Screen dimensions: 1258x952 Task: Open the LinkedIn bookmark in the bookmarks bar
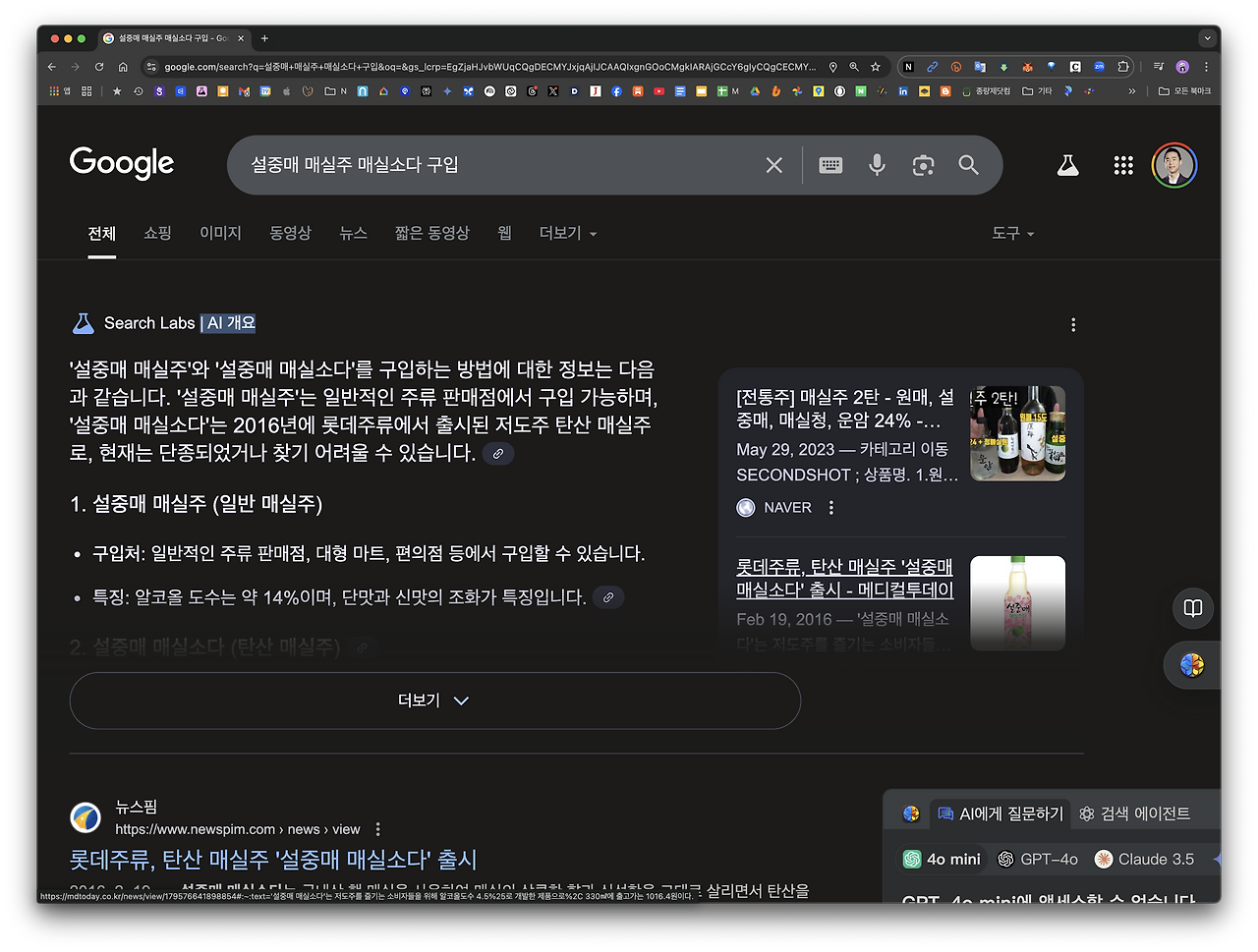click(903, 91)
